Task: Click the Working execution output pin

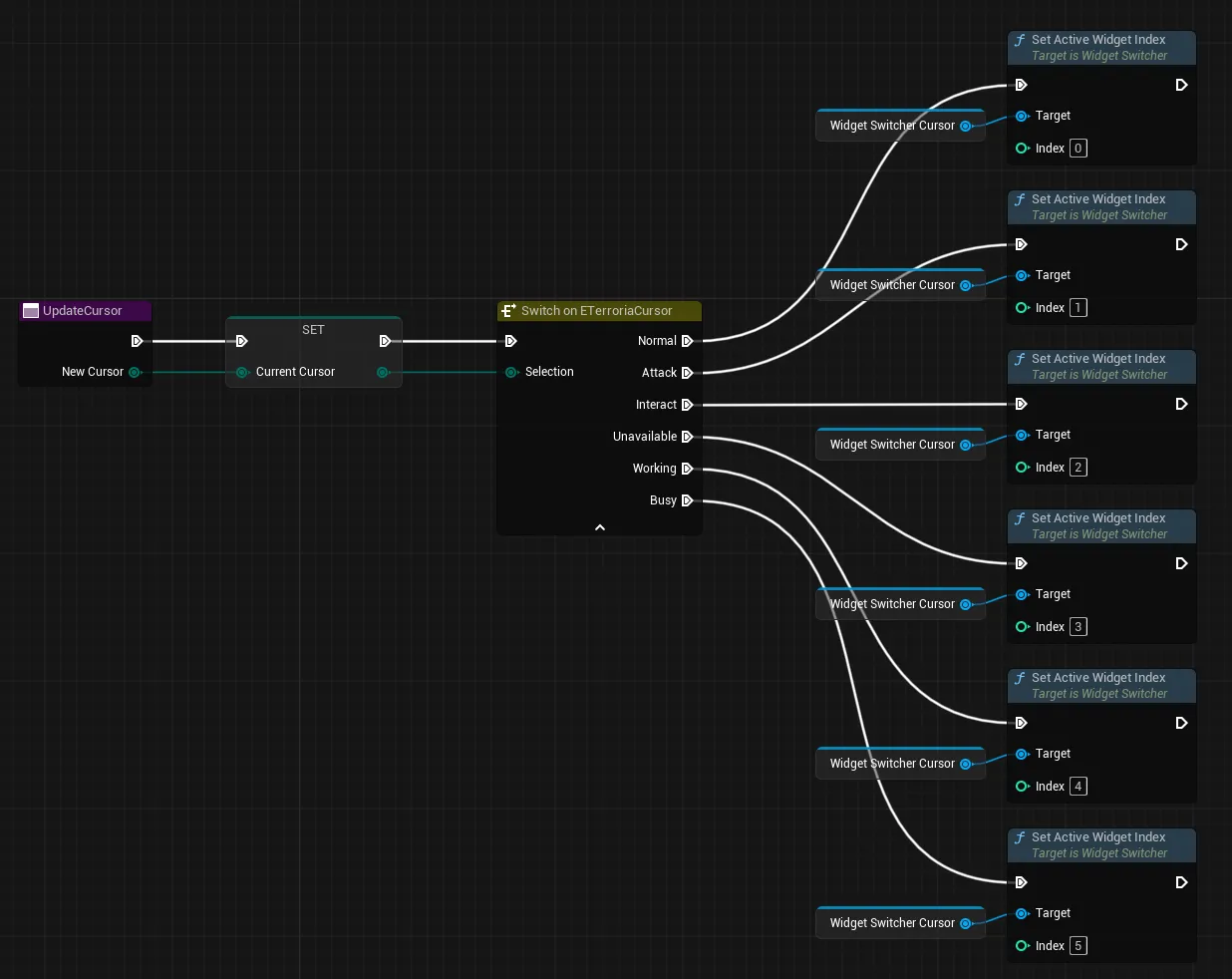Action: click(x=687, y=469)
